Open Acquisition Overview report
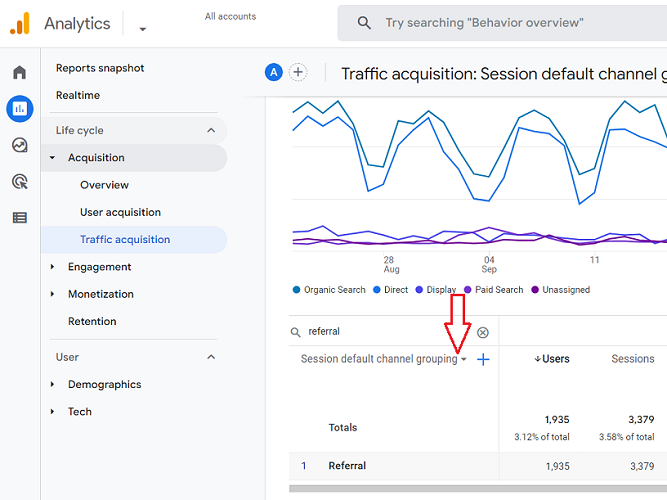This screenshot has height=500, width=667. (104, 185)
